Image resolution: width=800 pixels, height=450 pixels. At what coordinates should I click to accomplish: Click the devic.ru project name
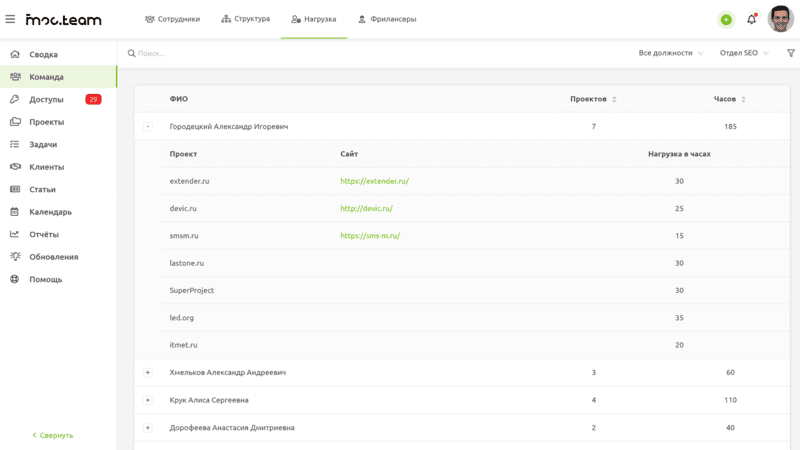tap(183, 208)
